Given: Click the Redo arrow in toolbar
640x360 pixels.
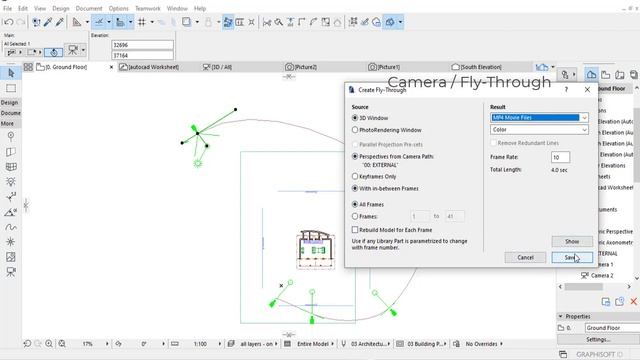Looking at the screenshot, I should 20,22.
